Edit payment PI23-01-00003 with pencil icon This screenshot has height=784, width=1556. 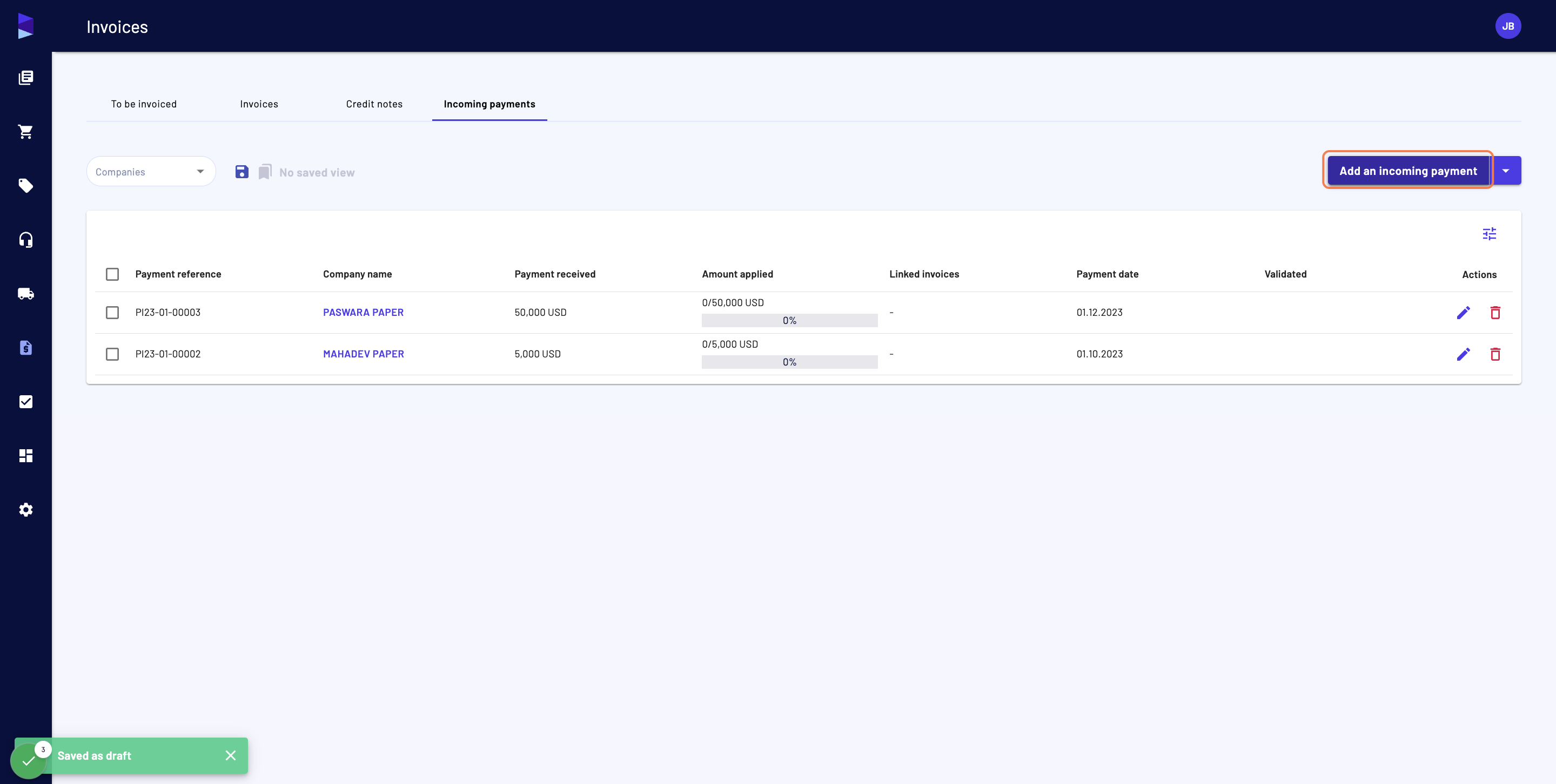point(1463,313)
